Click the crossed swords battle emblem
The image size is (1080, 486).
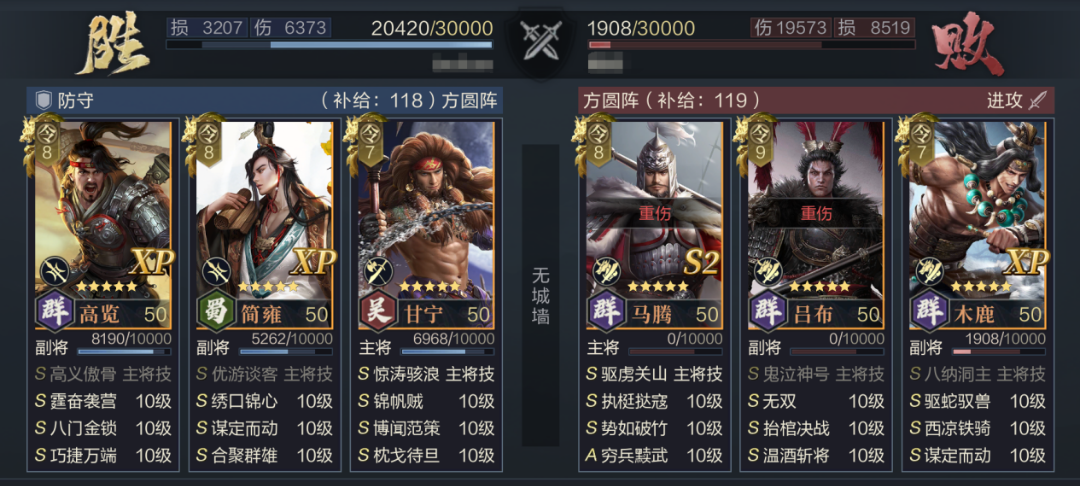coord(541,40)
